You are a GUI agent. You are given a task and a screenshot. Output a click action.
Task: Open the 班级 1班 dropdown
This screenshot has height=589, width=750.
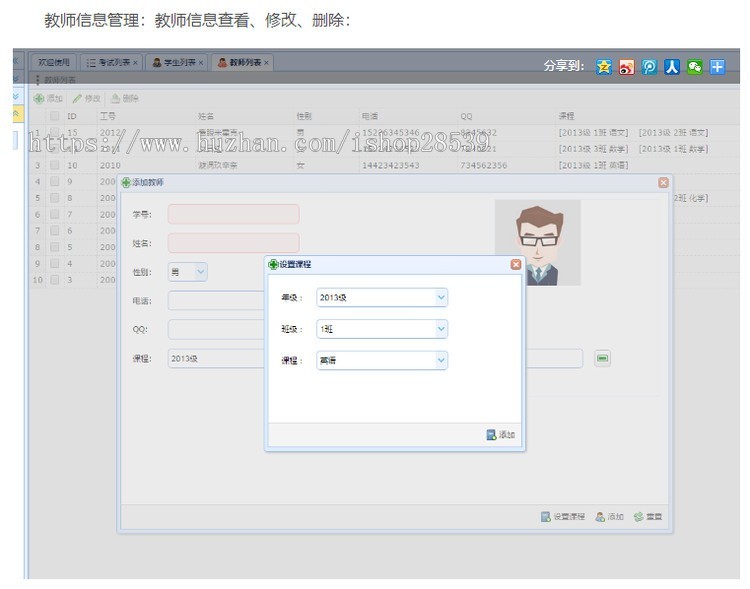(441, 329)
